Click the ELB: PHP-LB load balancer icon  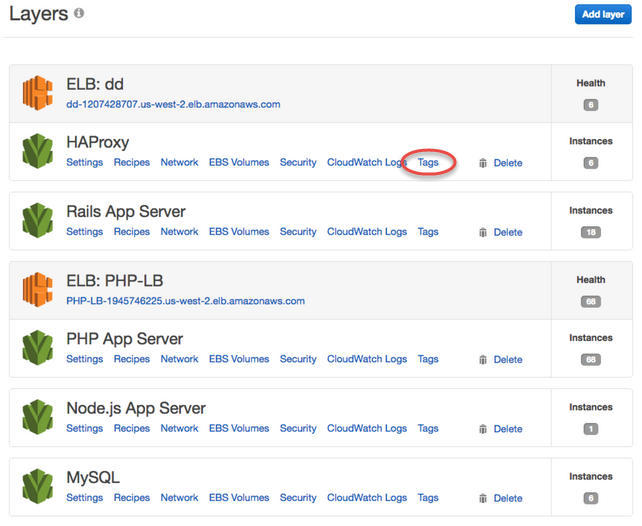click(x=38, y=290)
